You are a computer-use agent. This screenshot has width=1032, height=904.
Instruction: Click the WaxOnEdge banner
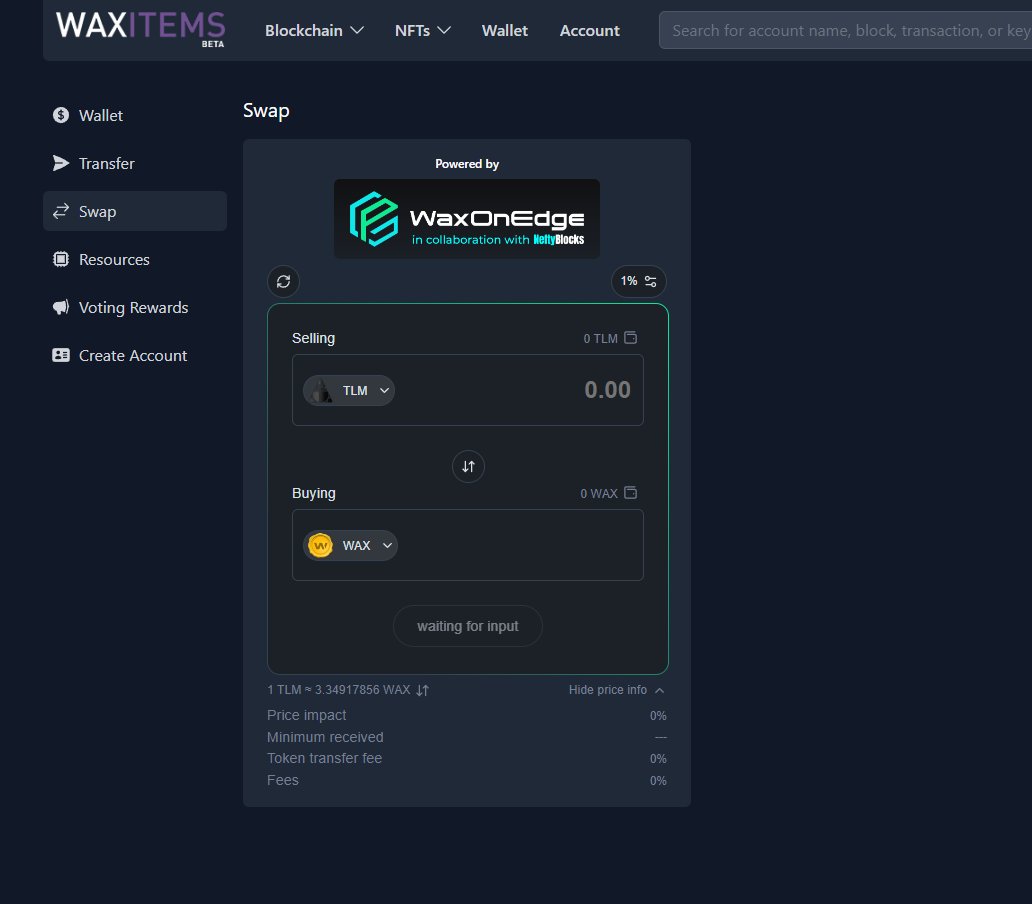[467, 218]
